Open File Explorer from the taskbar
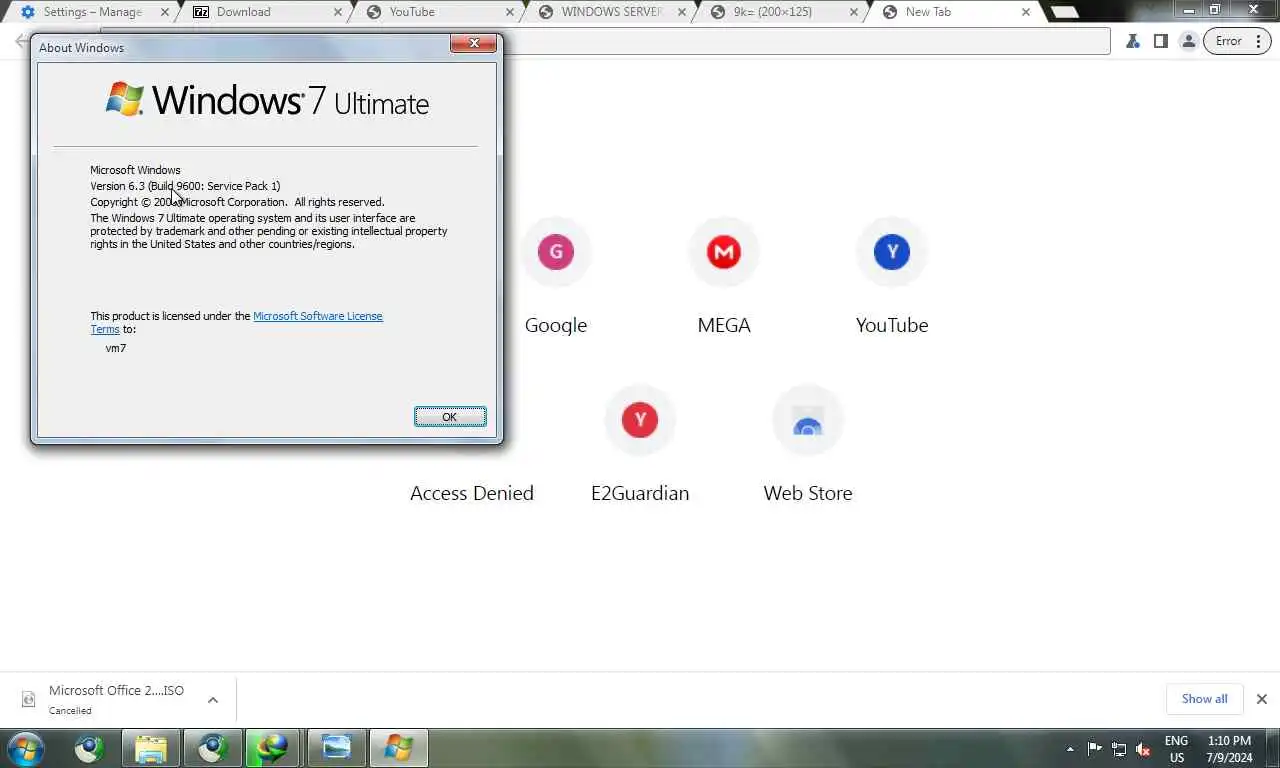The height and width of the screenshot is (768, 1280). click(x=151, y=748)
